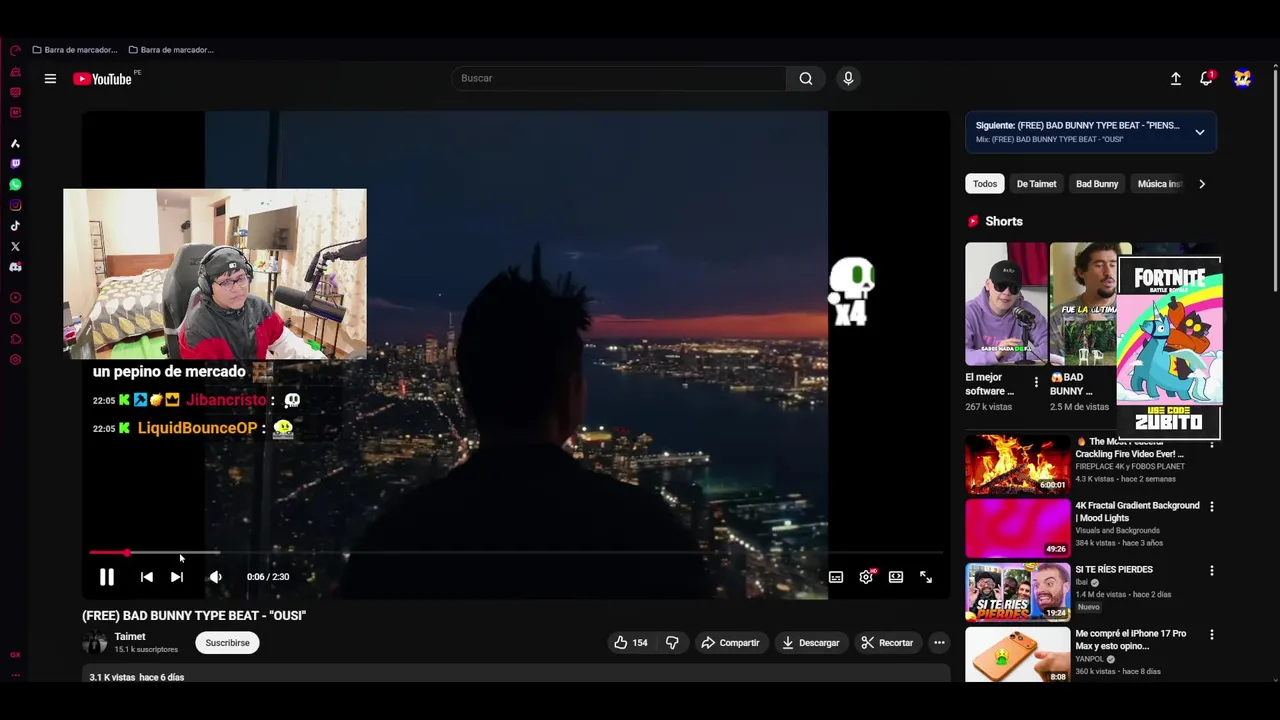Click the Buscar search field
Image resolution: width=1280 pixels, height=720 pixels.
click(x=619, y=79)
